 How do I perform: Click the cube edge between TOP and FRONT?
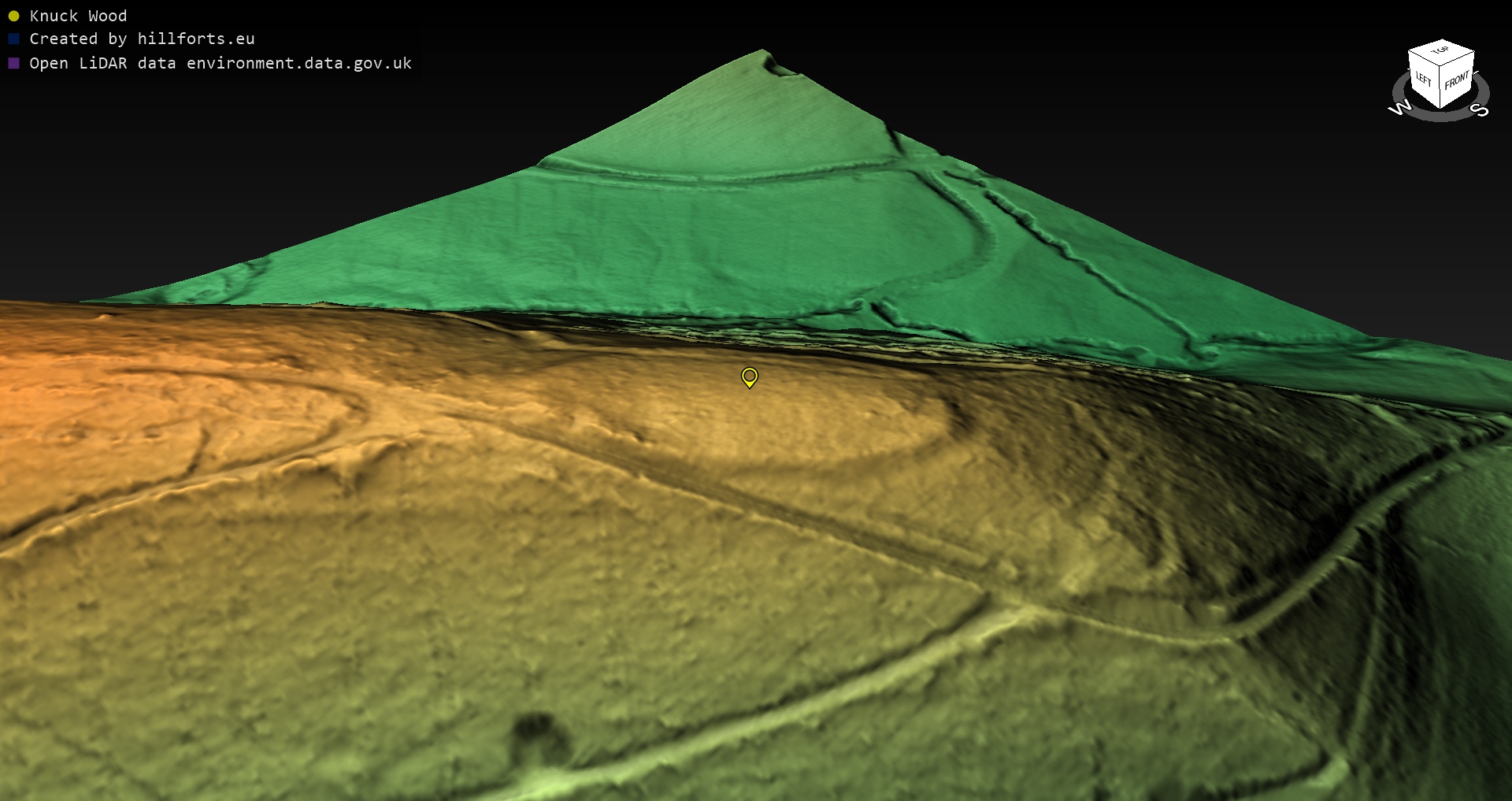pyautogui.click(x=1458, y=60)
